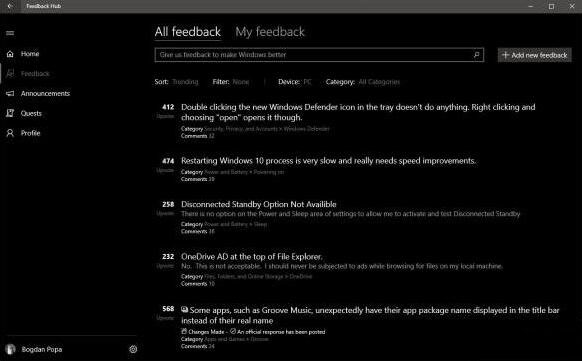Click the Comments count under Disconnected Standby feedback

(197, 231)
